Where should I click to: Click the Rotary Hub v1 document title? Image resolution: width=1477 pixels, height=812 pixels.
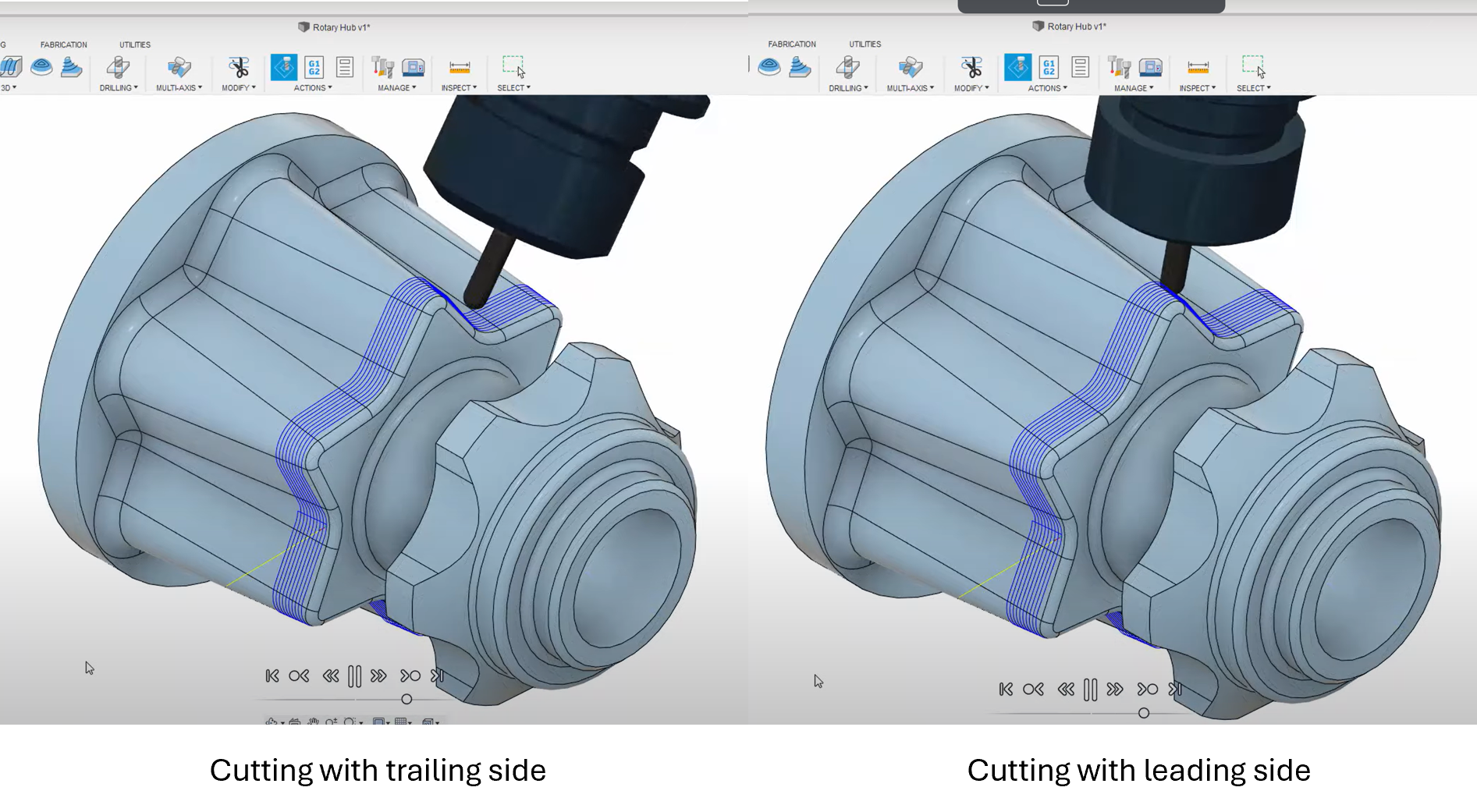point(334,27)
